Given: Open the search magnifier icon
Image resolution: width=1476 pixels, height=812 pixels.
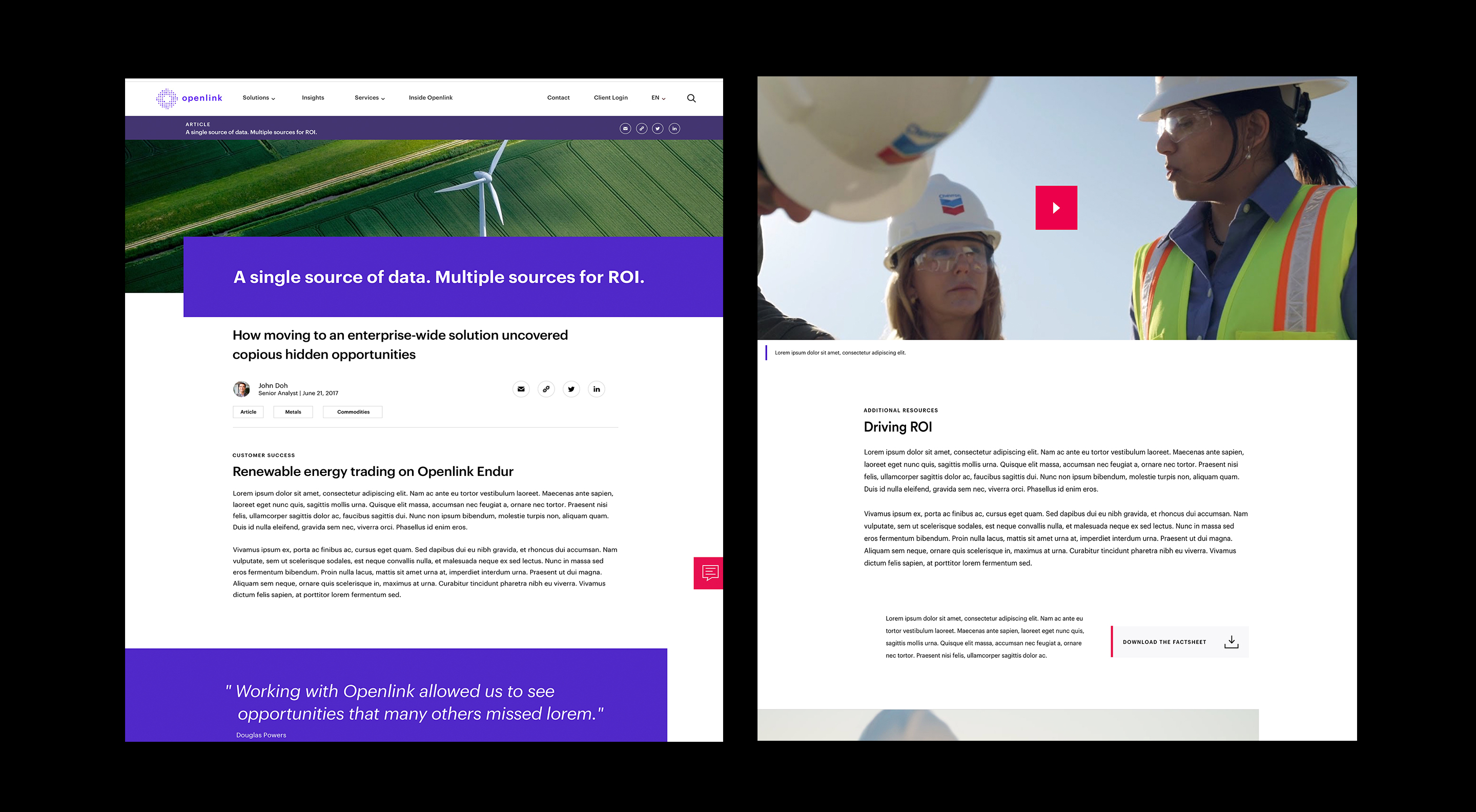Looking at the screenshot, I should (691, 98).
